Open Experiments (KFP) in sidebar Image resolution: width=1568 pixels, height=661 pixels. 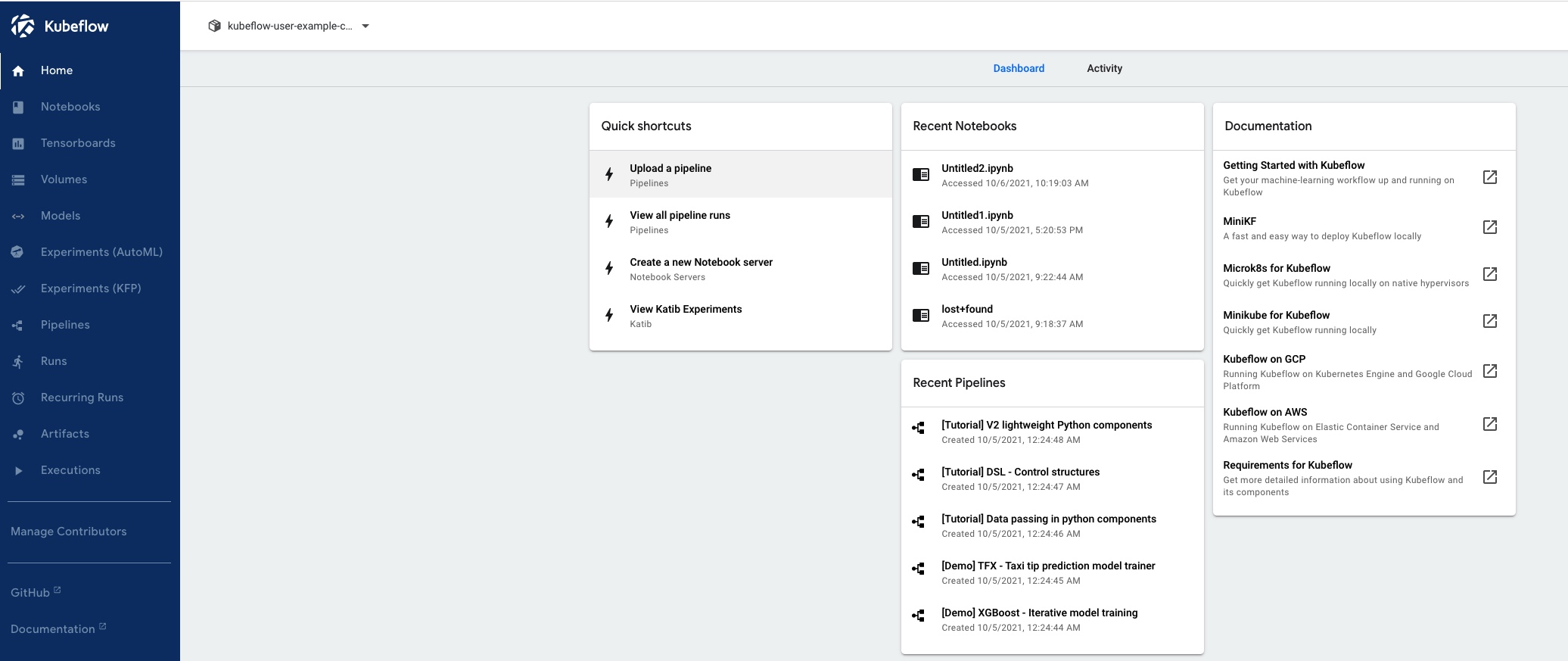(90, 288)
